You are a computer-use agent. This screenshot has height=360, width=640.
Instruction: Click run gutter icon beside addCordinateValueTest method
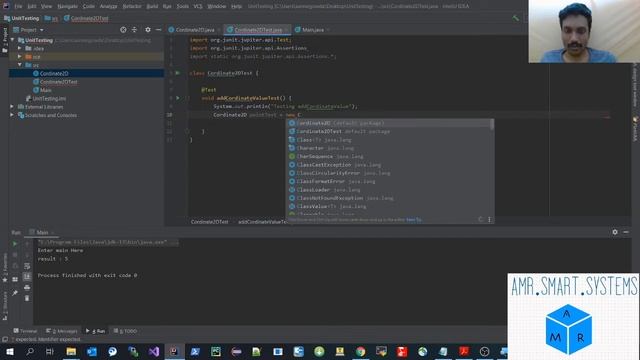[178, 98]
